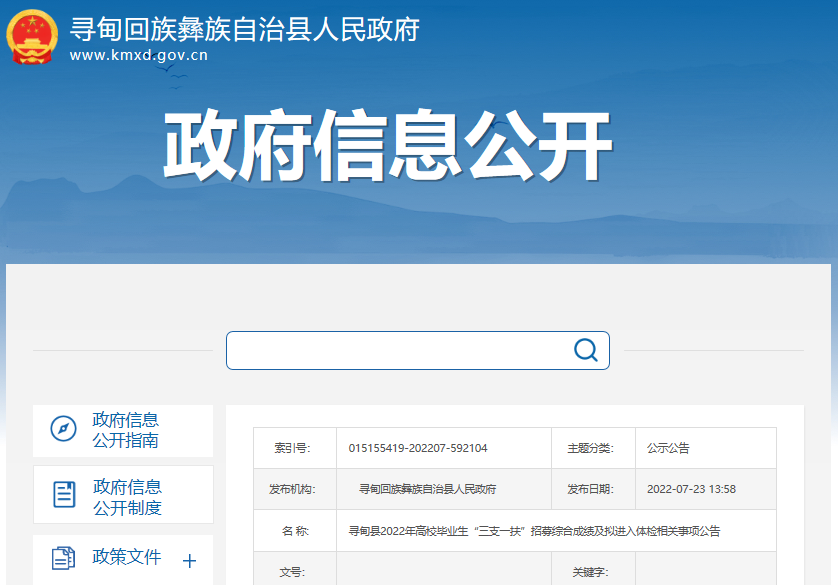Open the 政府信息公开制度 link text
838x585 pixels.
127,497
